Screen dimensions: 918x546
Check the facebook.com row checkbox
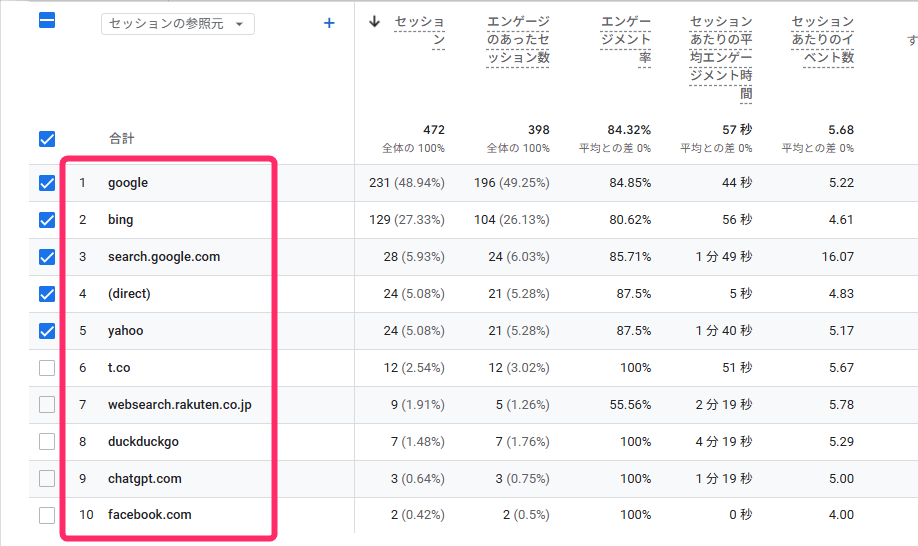pos(47,516)
